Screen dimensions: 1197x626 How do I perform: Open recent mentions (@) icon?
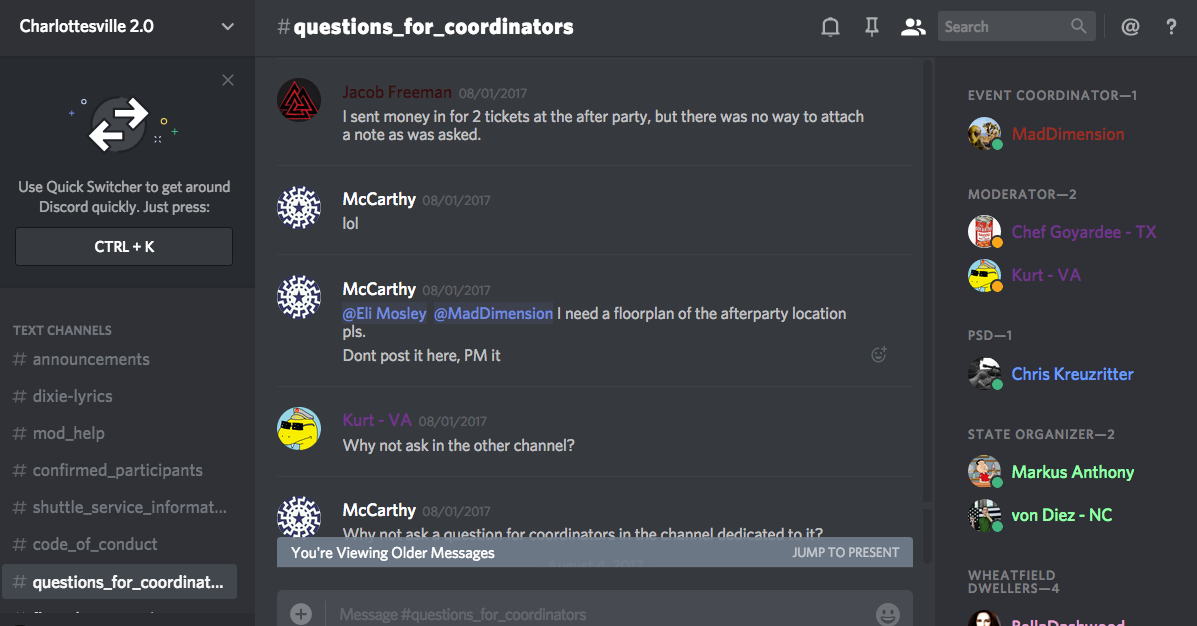tap(1130, 27)
